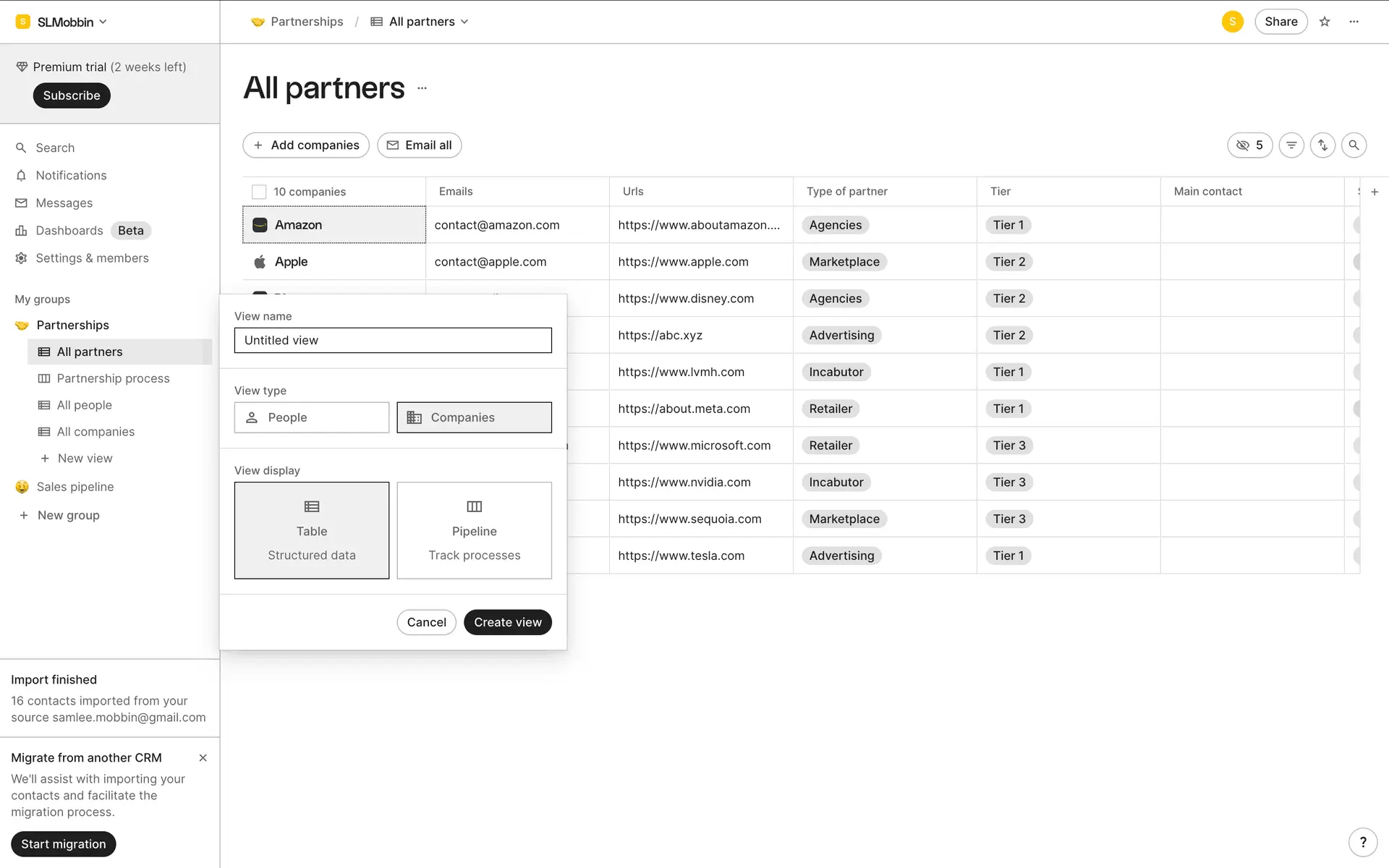Click the filter icon in toolbar

tap(1291, 145)
